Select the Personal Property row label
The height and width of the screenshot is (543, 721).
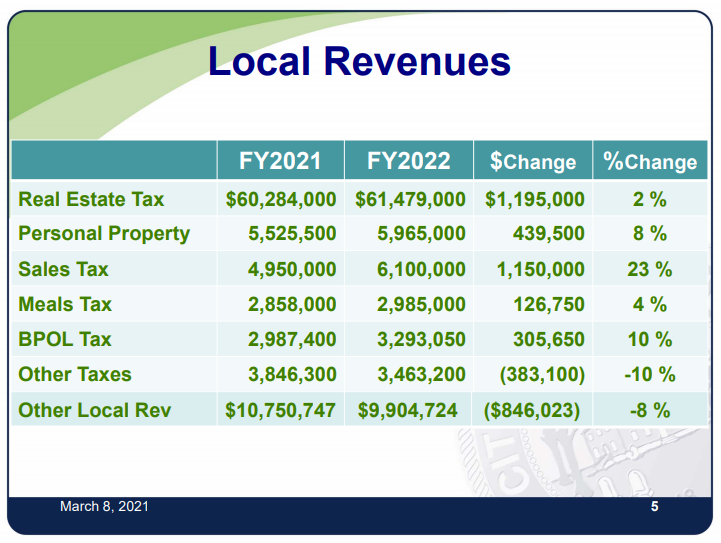point(104,234)
